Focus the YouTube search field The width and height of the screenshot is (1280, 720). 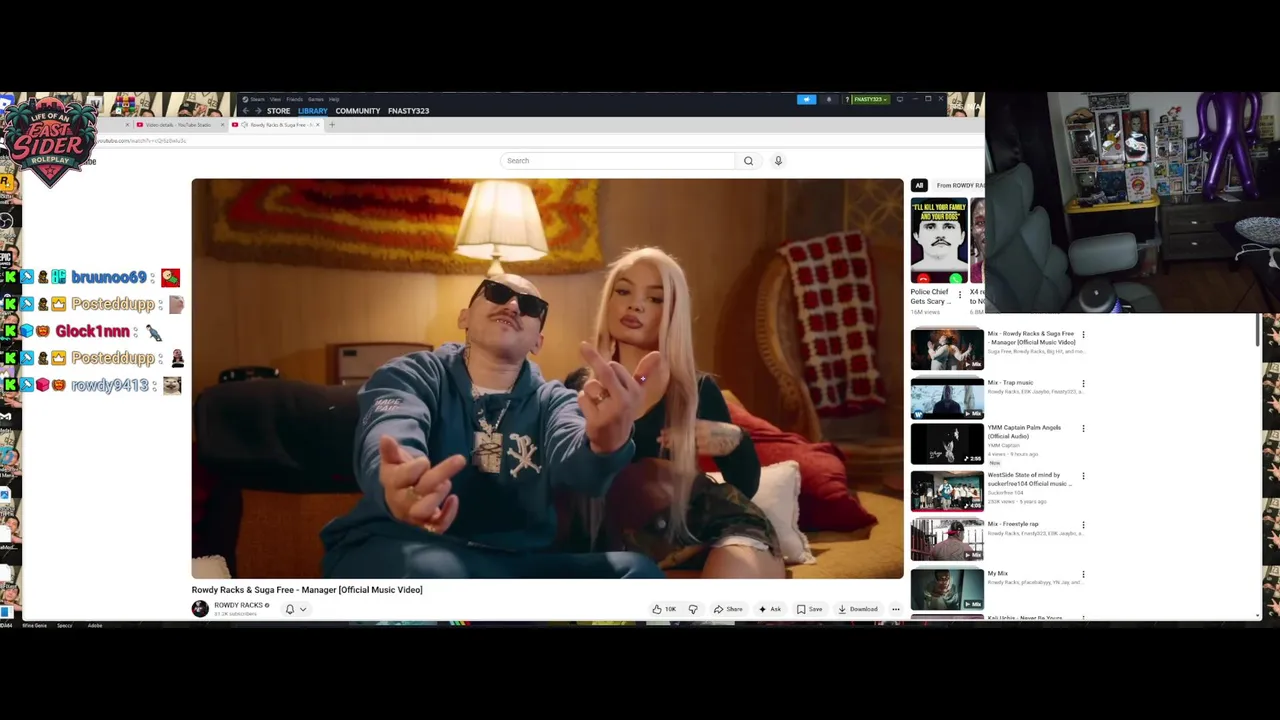(619, 161)
